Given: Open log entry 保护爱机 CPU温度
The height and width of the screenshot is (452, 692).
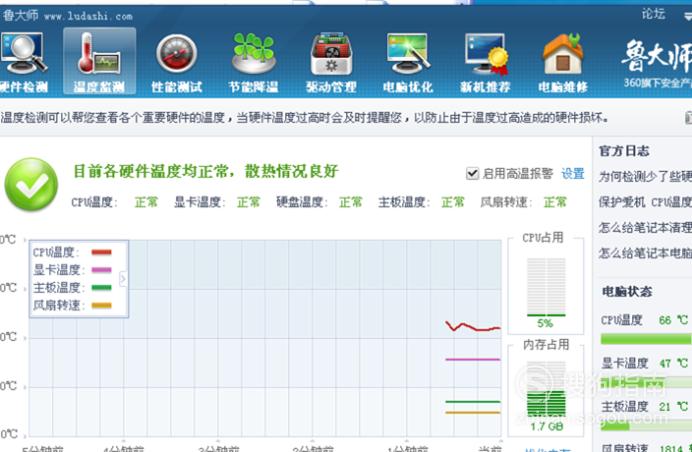Looking at the screenshot, I should click(645, 202).
